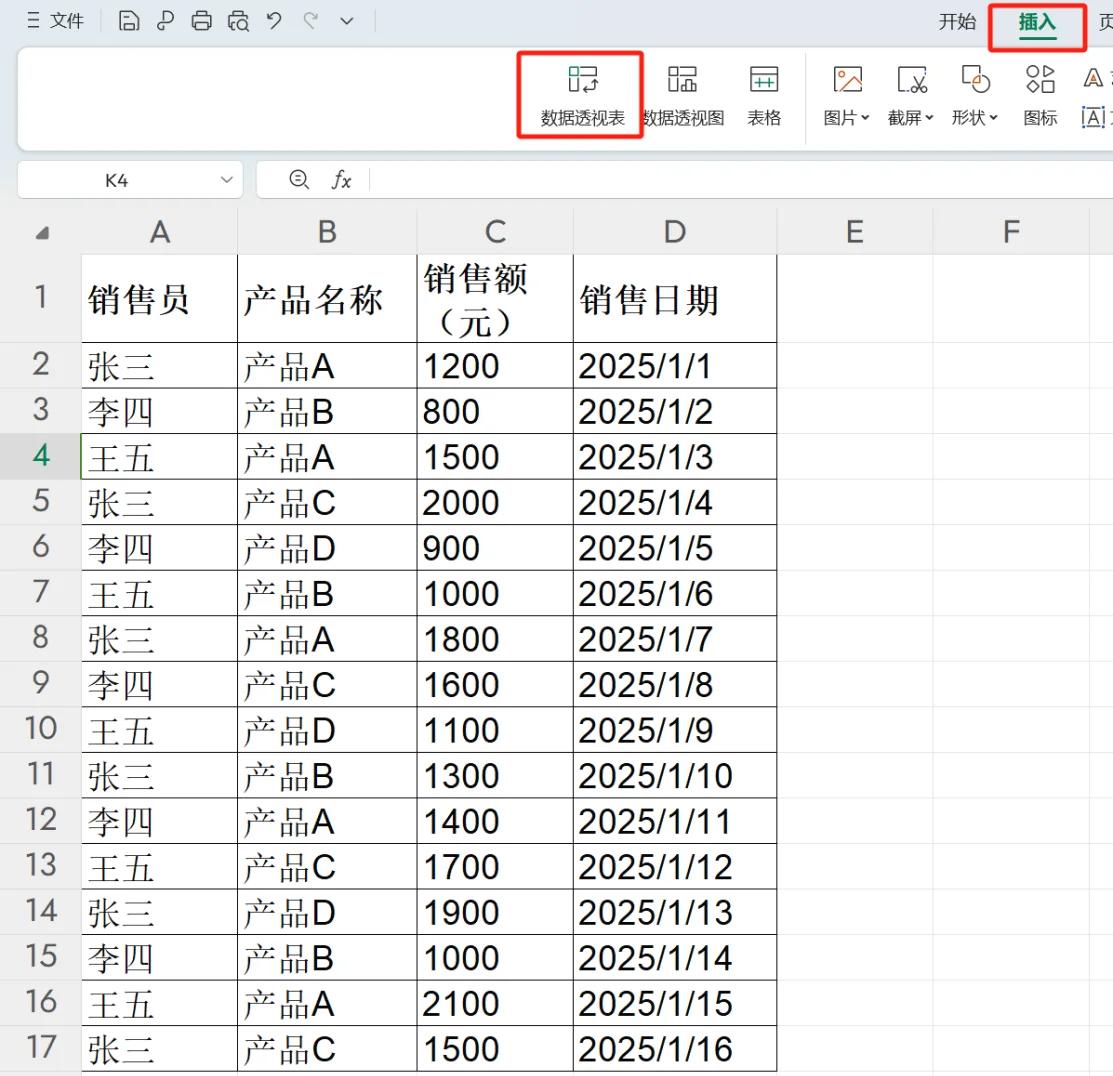Expand quick access toolbar options arrow
Image resolution: width=1113 pixels, height=1076 pixels.
tap(346, 21)
